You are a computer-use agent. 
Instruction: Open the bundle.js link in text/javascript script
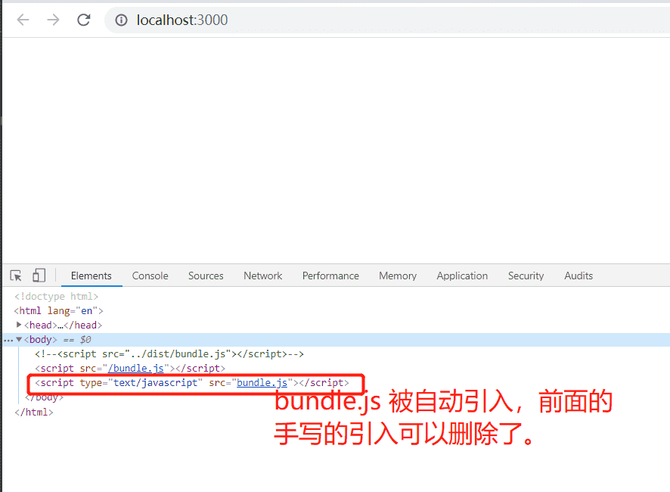262,383
